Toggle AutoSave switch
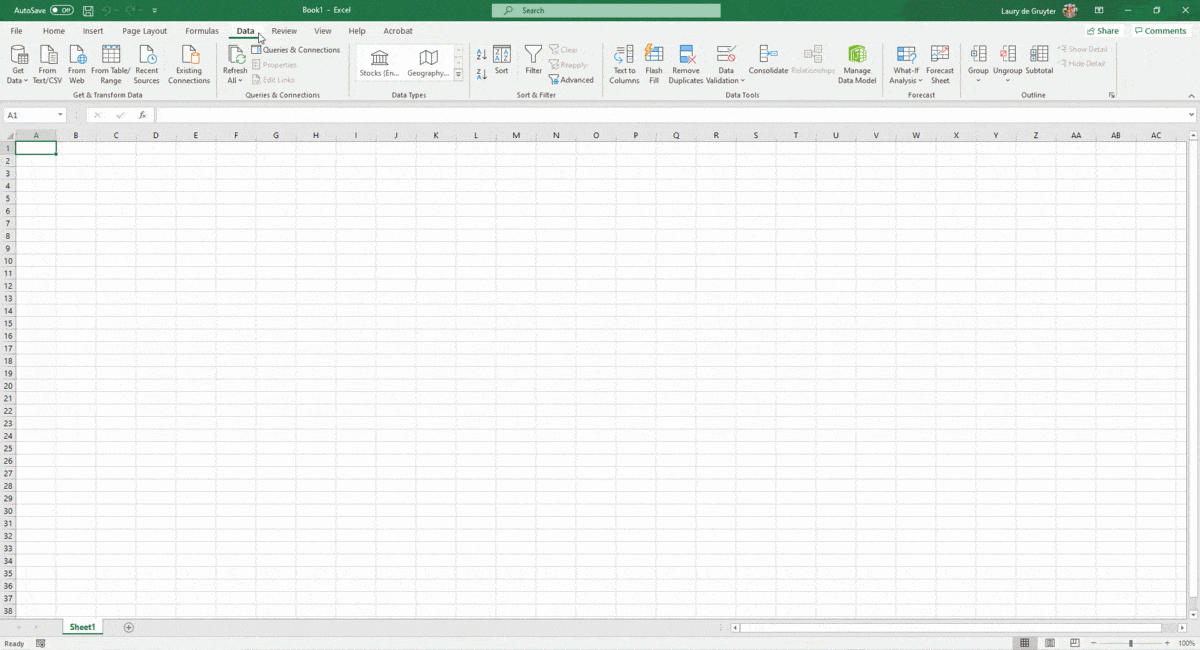Viewport: 1200px width, 650px height. coord(62,10)
